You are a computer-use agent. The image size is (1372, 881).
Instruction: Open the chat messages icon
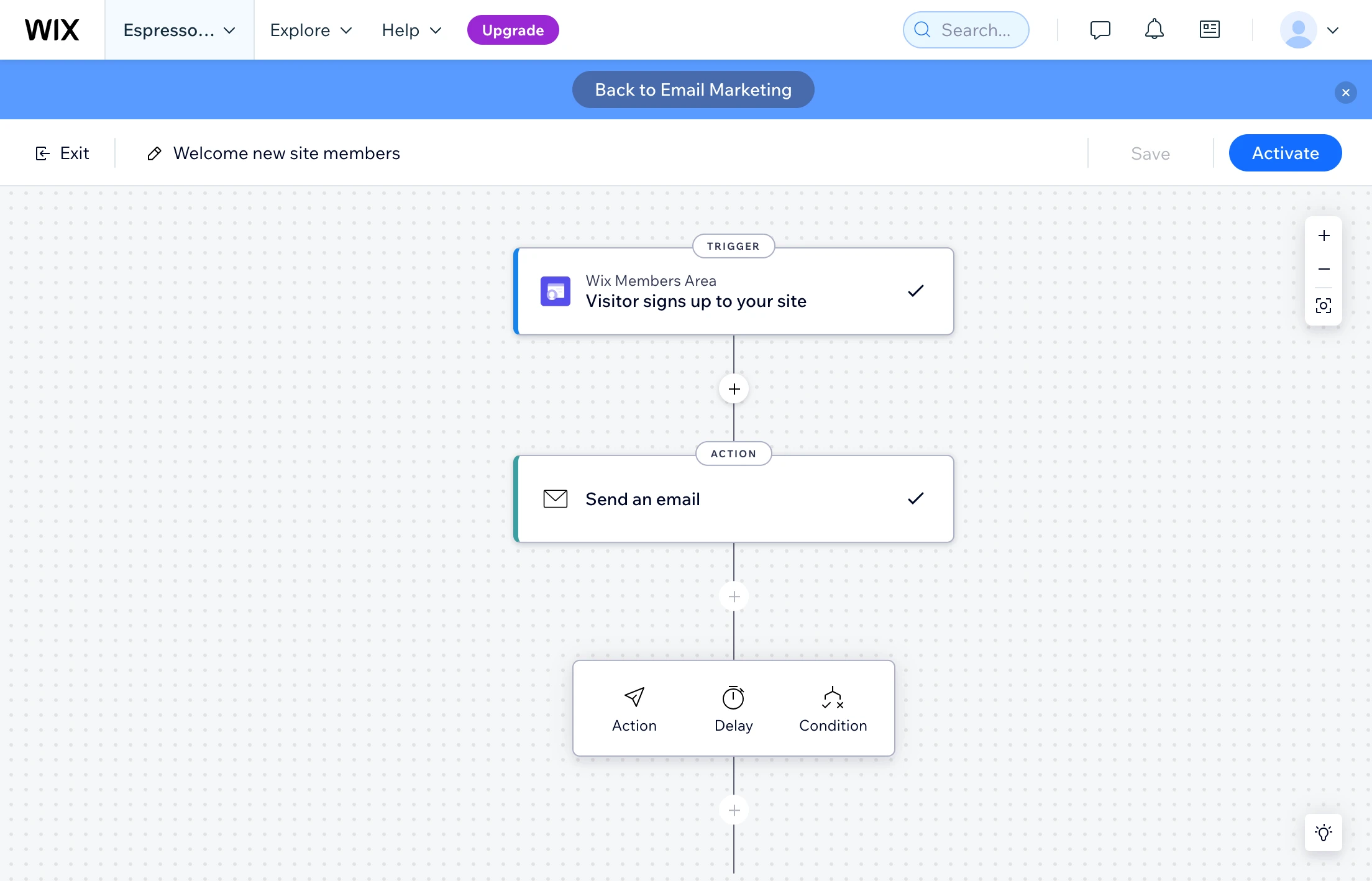[x=1100, y=30]
